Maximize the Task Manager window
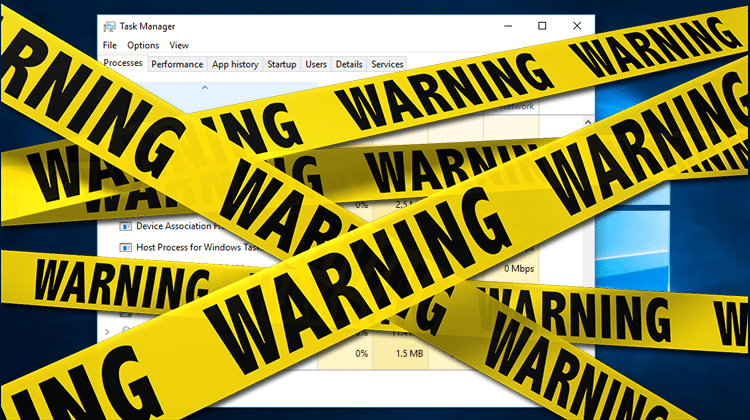 541,27
